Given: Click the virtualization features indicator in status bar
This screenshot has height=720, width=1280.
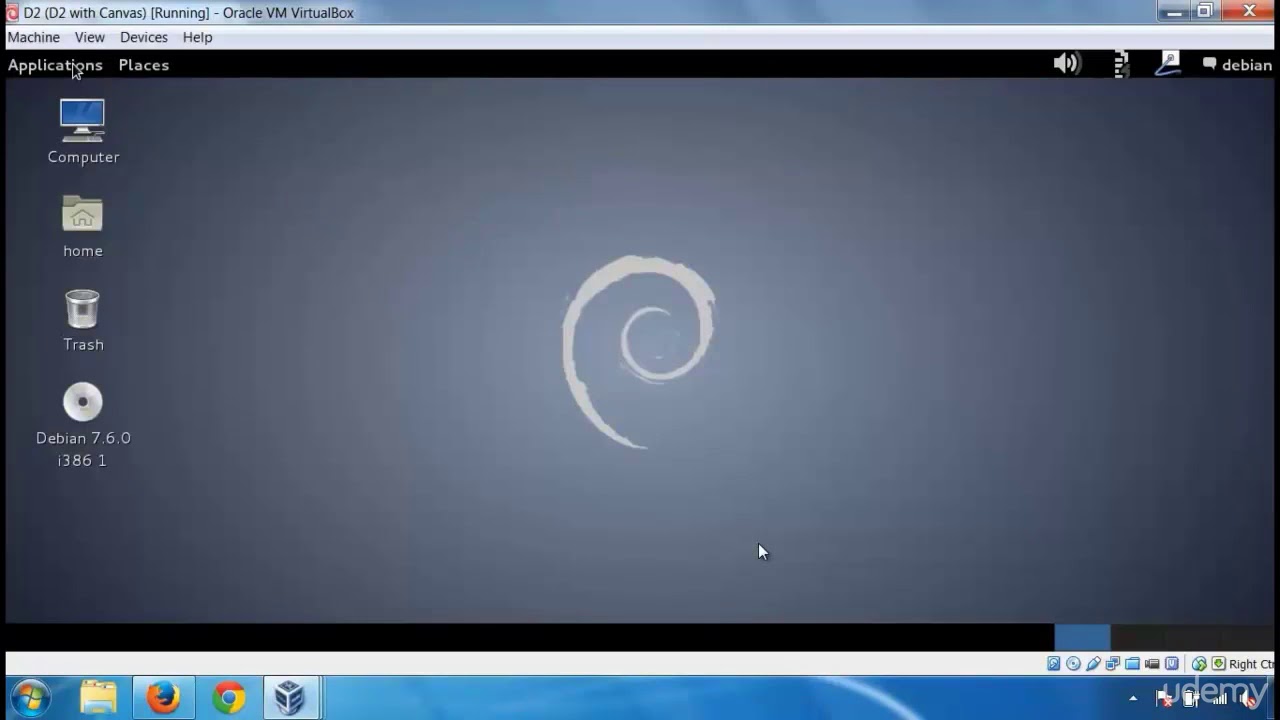Looking at the screenshot, I should click(x=1172, y=663).
